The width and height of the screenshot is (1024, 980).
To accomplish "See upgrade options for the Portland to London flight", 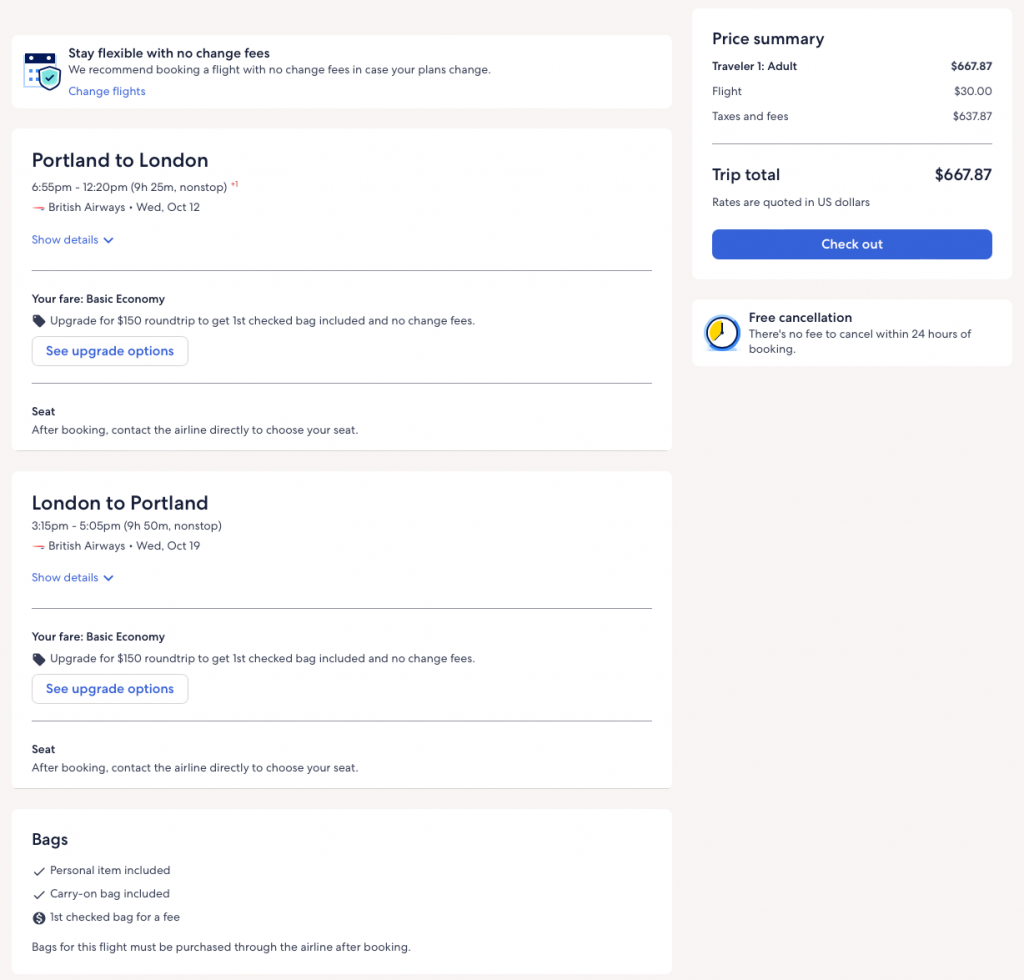I will coord(110,351).
